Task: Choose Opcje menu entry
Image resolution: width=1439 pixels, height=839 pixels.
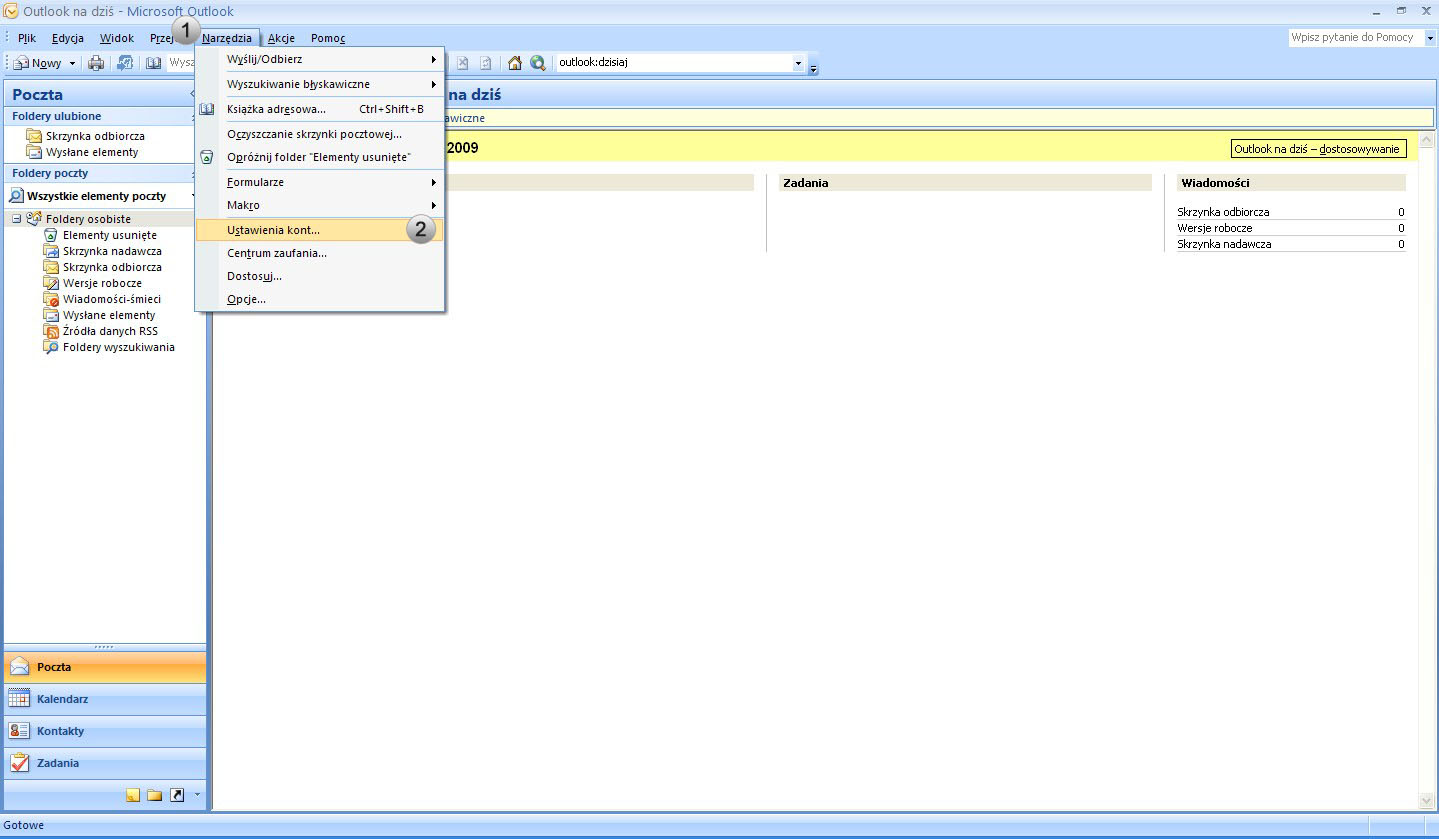Action: coord(320,299)
